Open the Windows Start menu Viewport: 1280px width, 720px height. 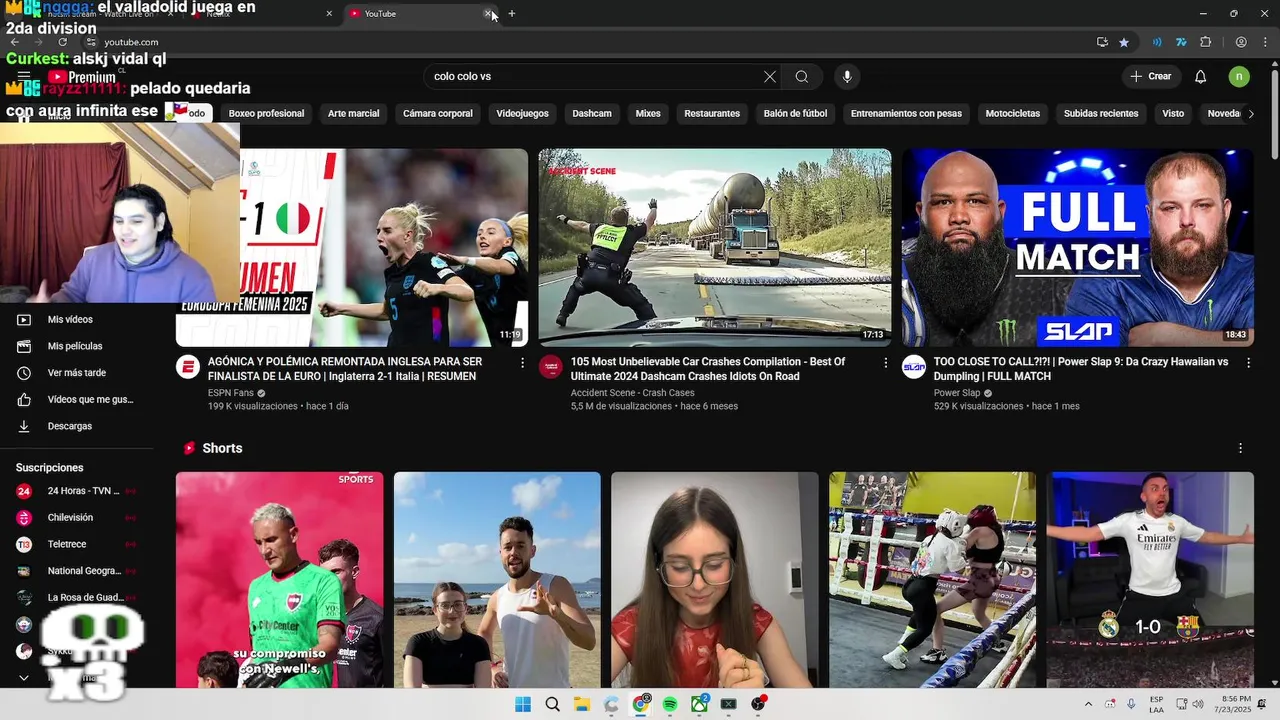click(523, 704)
